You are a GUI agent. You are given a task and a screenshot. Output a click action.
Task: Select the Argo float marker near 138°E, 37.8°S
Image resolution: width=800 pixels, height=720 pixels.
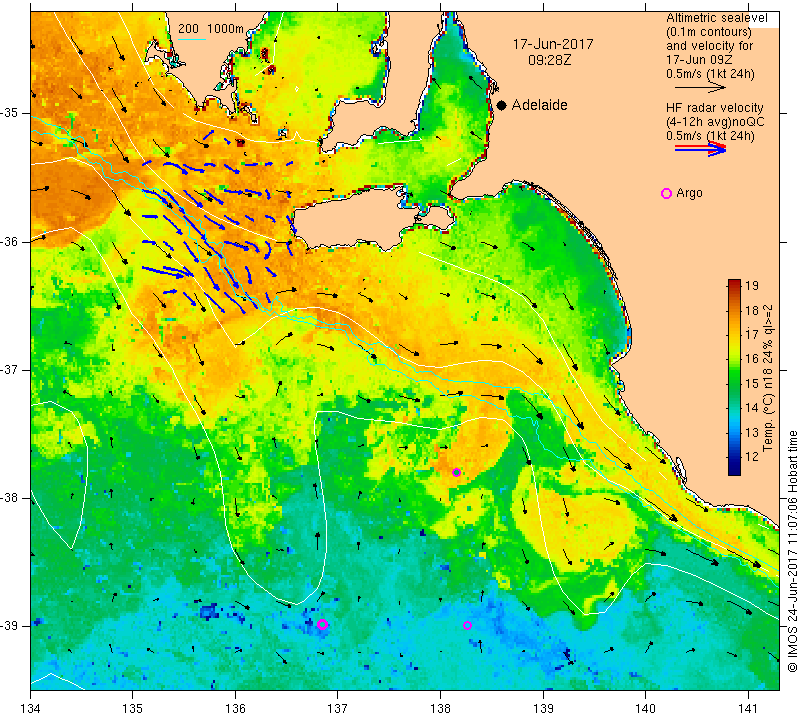(457, 473)
